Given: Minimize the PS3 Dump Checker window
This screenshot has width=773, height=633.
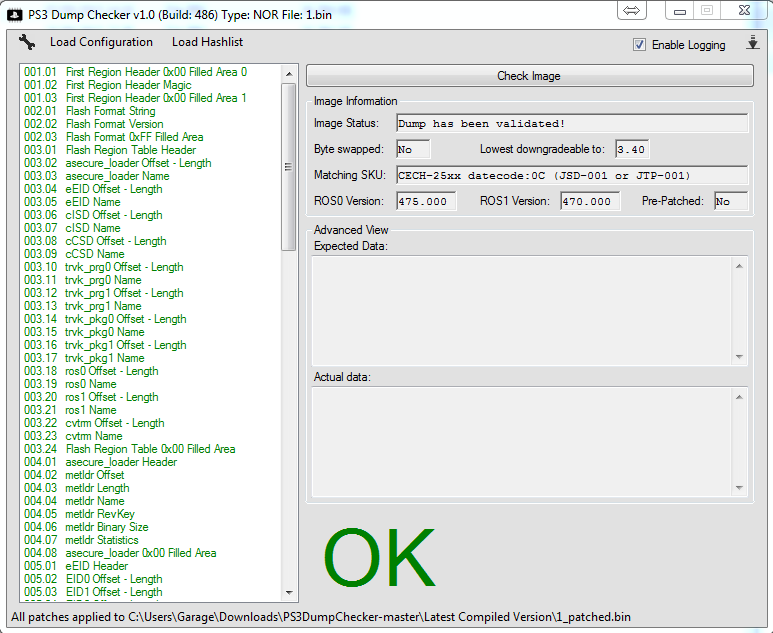Looking at the screenshot, I should (x=680, y=10).
